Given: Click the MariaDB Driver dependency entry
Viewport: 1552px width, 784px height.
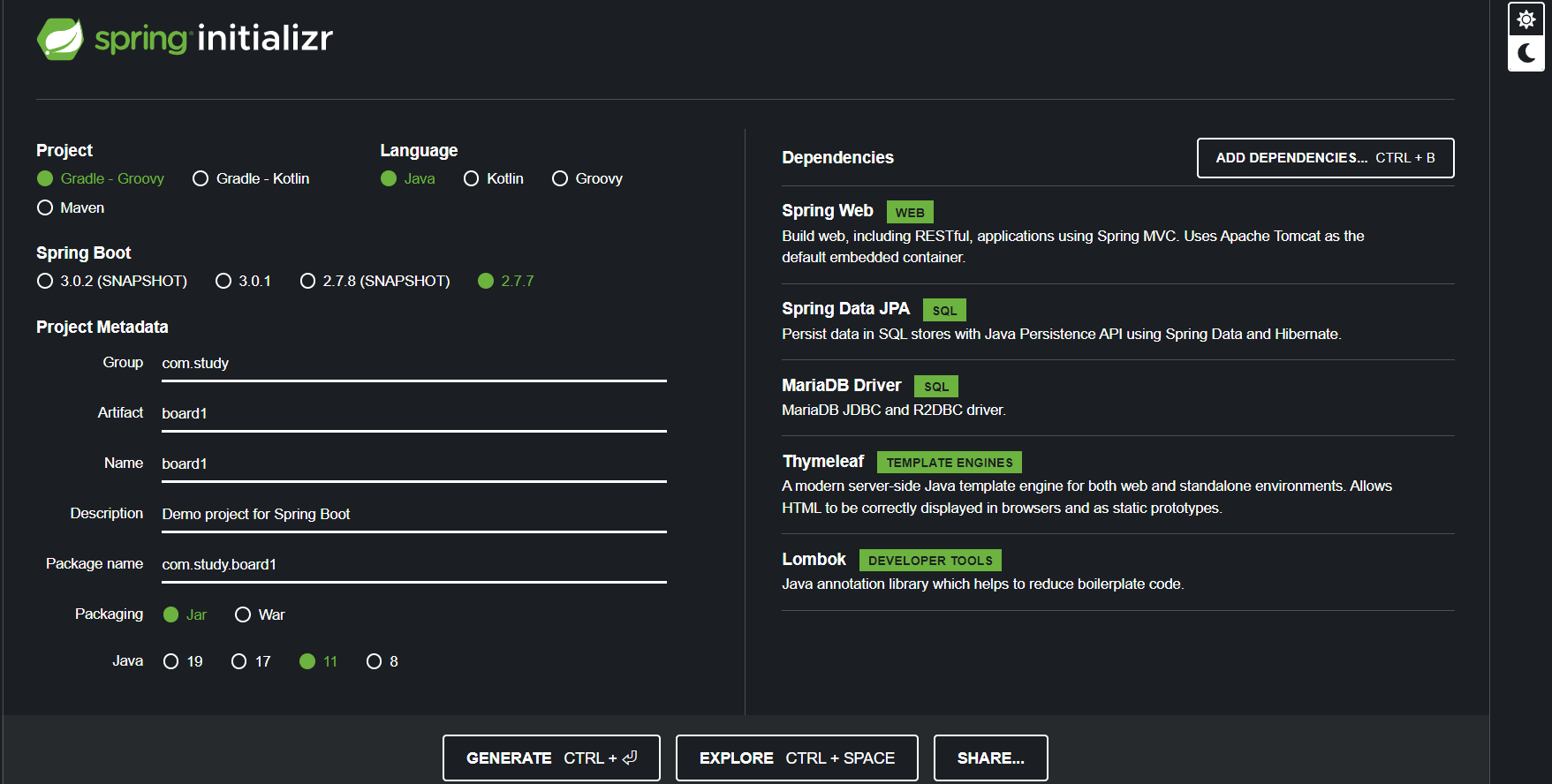Looking at the screenshot, I should click(x=1117, y=397).
